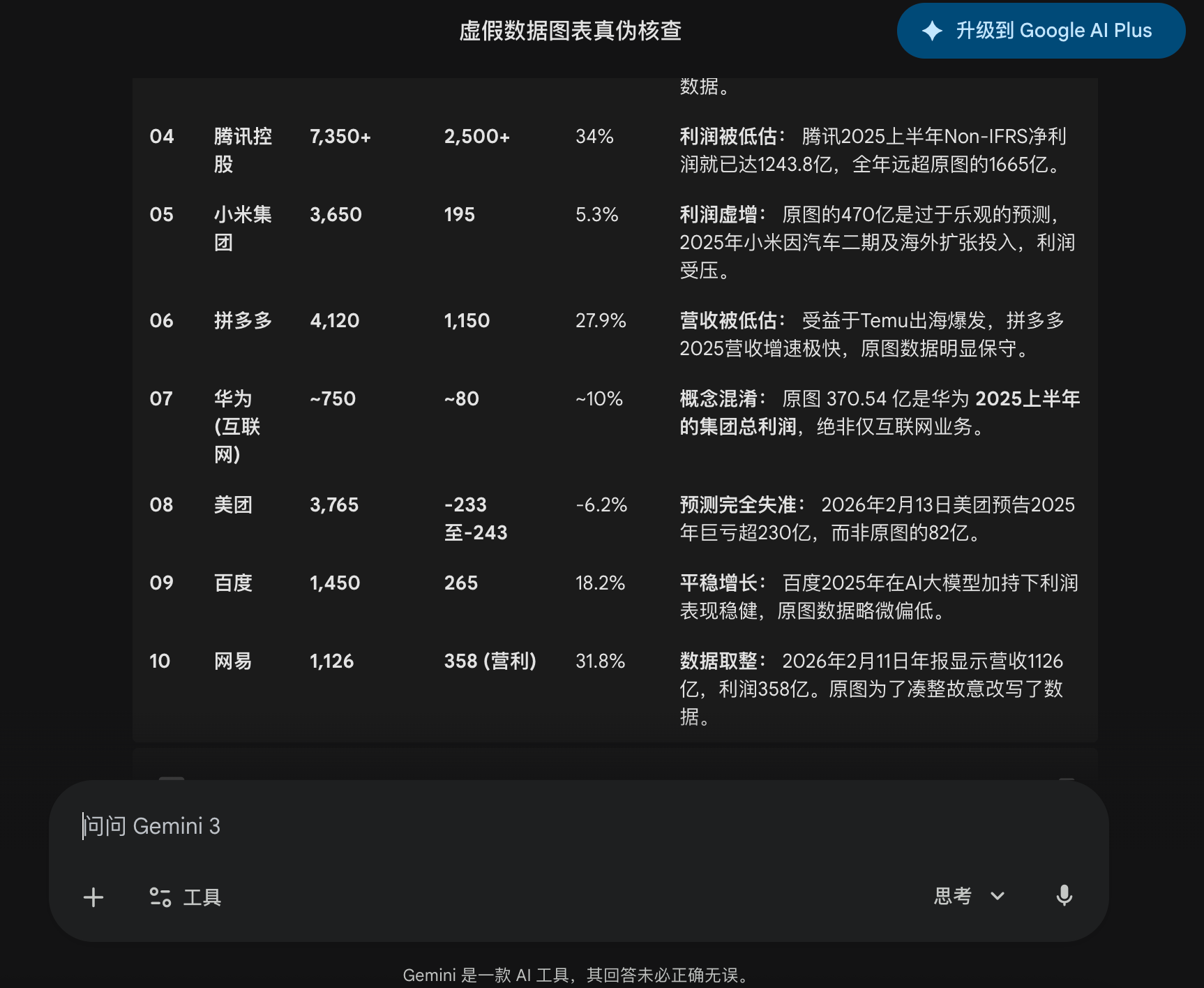
Task: Click the revenue value 1,450
Action: click(335, 583)
